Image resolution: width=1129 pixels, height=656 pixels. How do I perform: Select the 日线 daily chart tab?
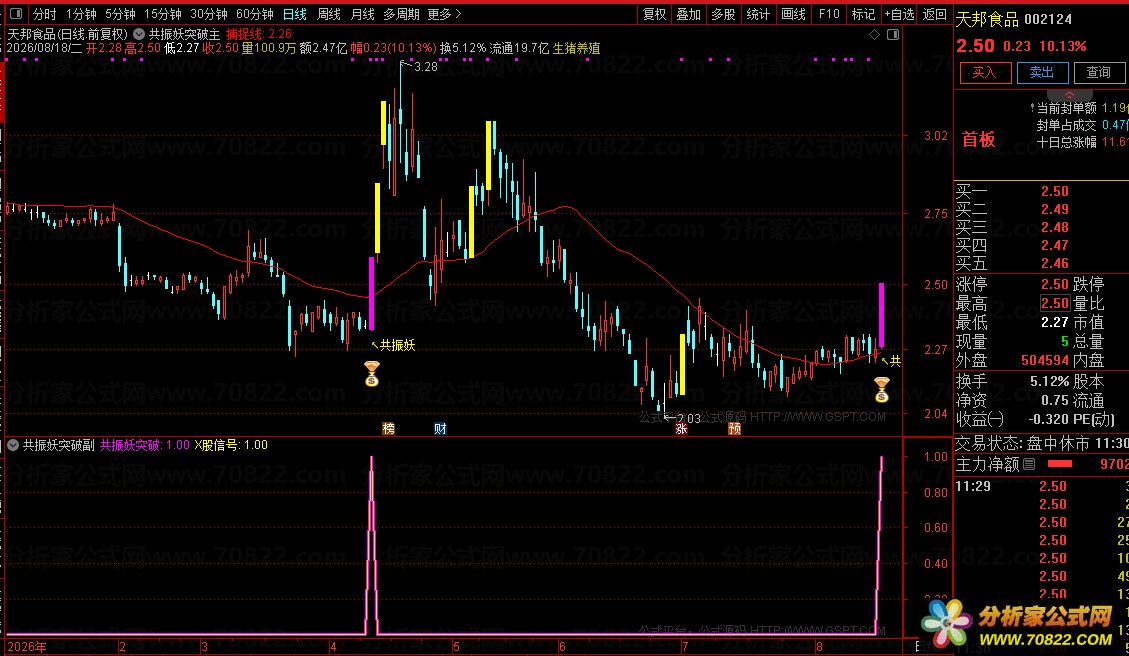[x=294, y=14]
